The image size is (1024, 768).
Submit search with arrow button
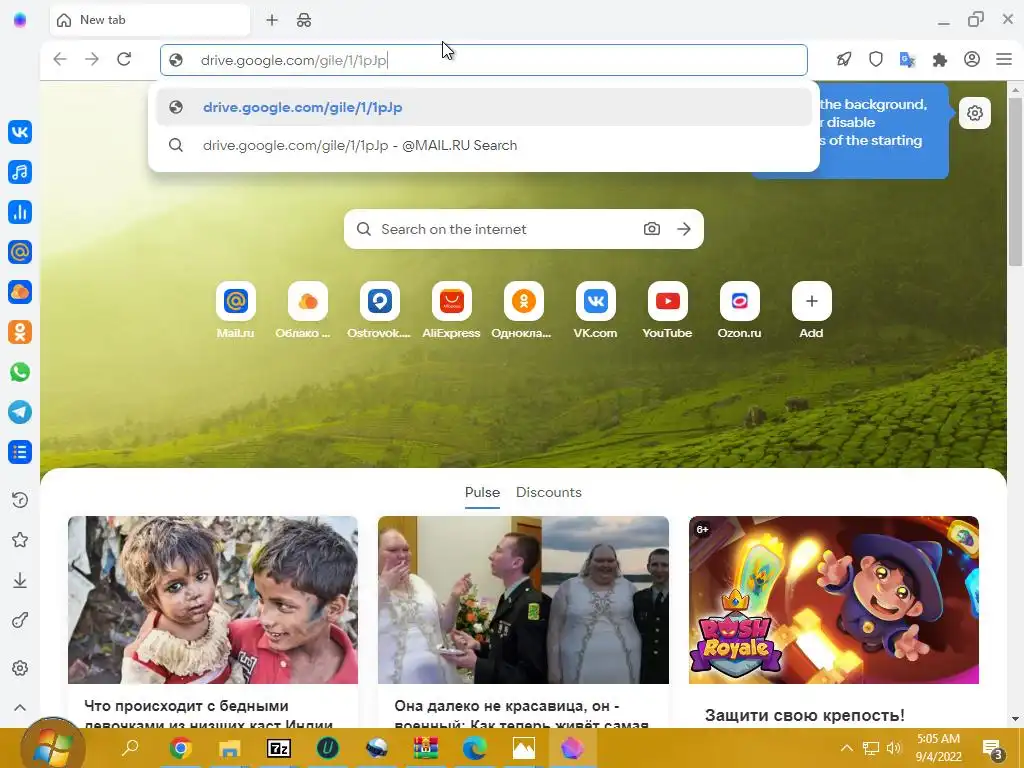684,229
